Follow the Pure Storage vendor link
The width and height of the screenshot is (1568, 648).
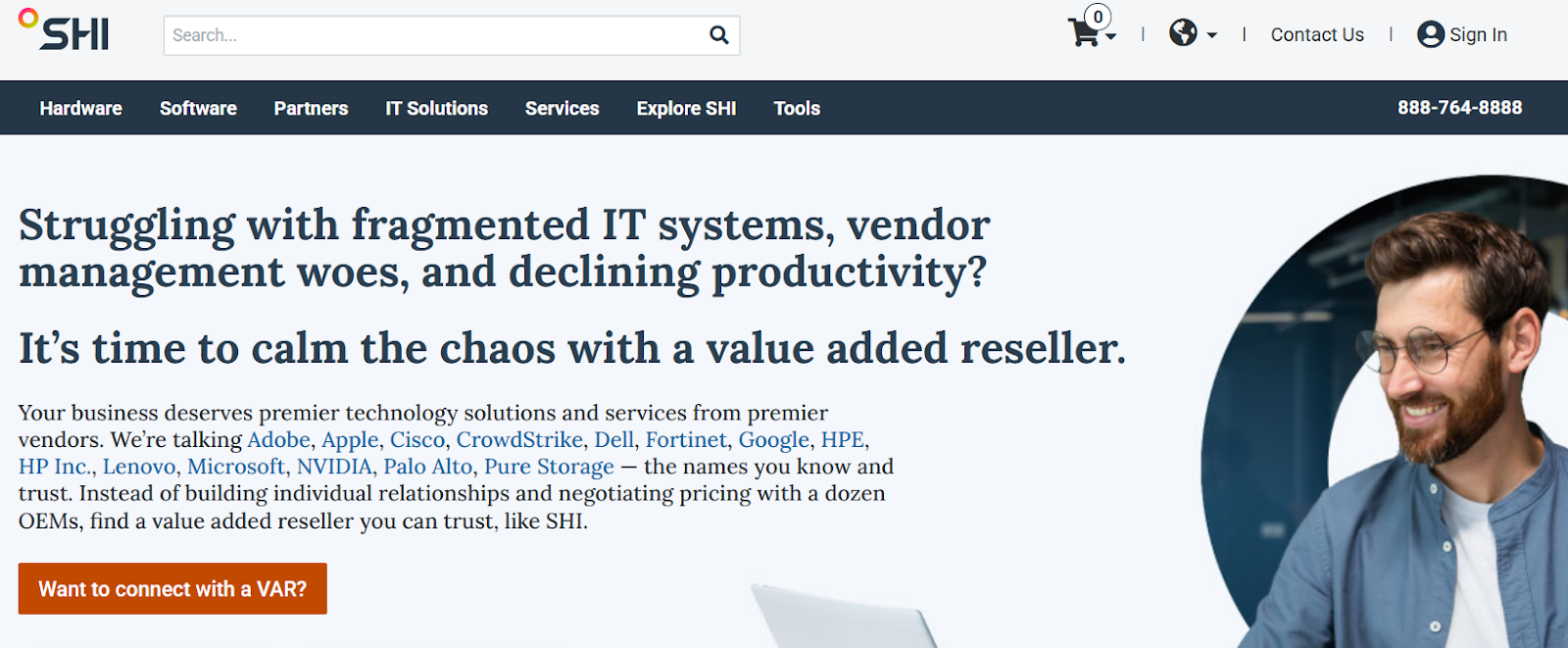[549, 467]
